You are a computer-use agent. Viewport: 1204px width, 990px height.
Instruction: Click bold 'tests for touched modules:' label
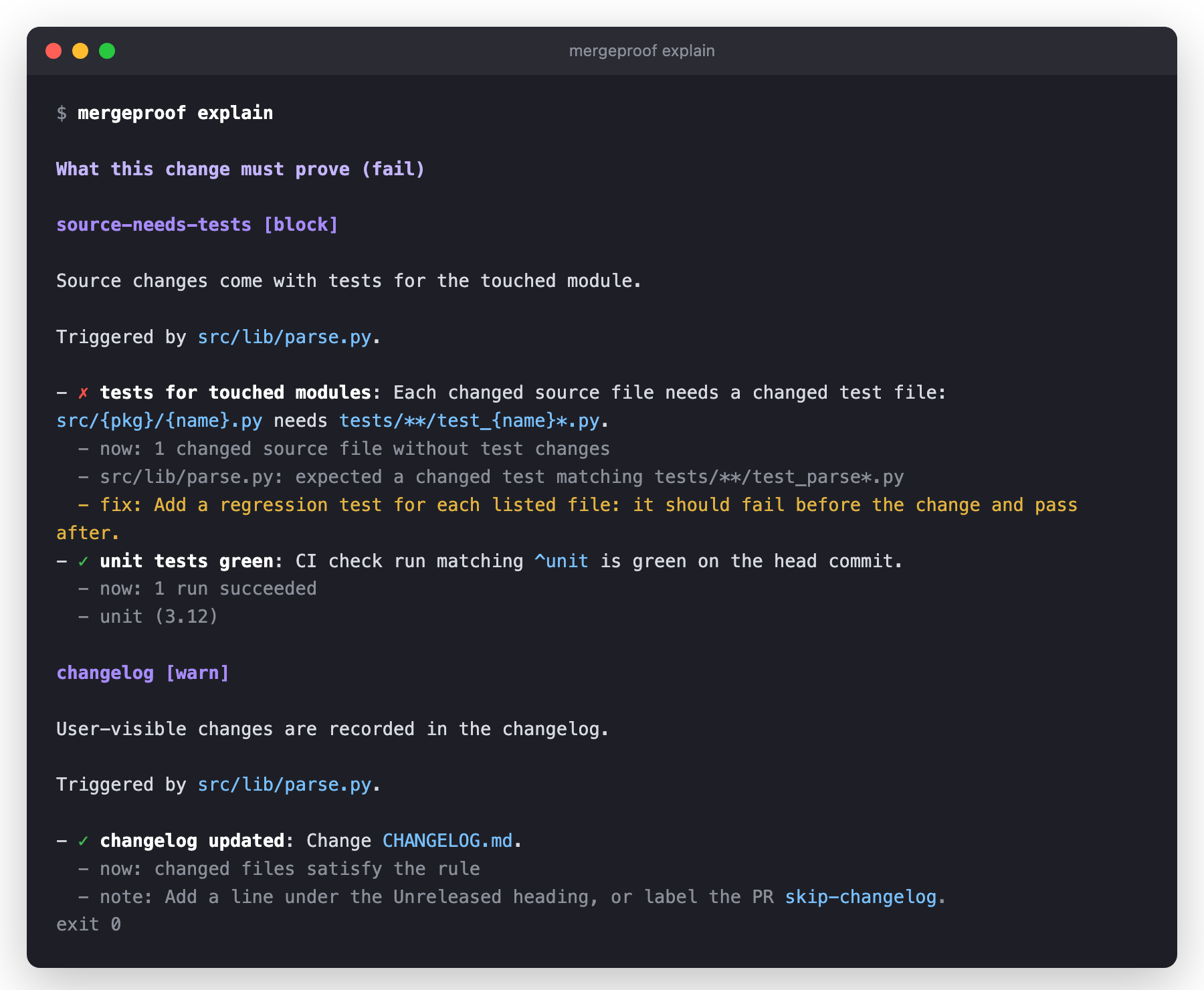[x=240, y=393]
